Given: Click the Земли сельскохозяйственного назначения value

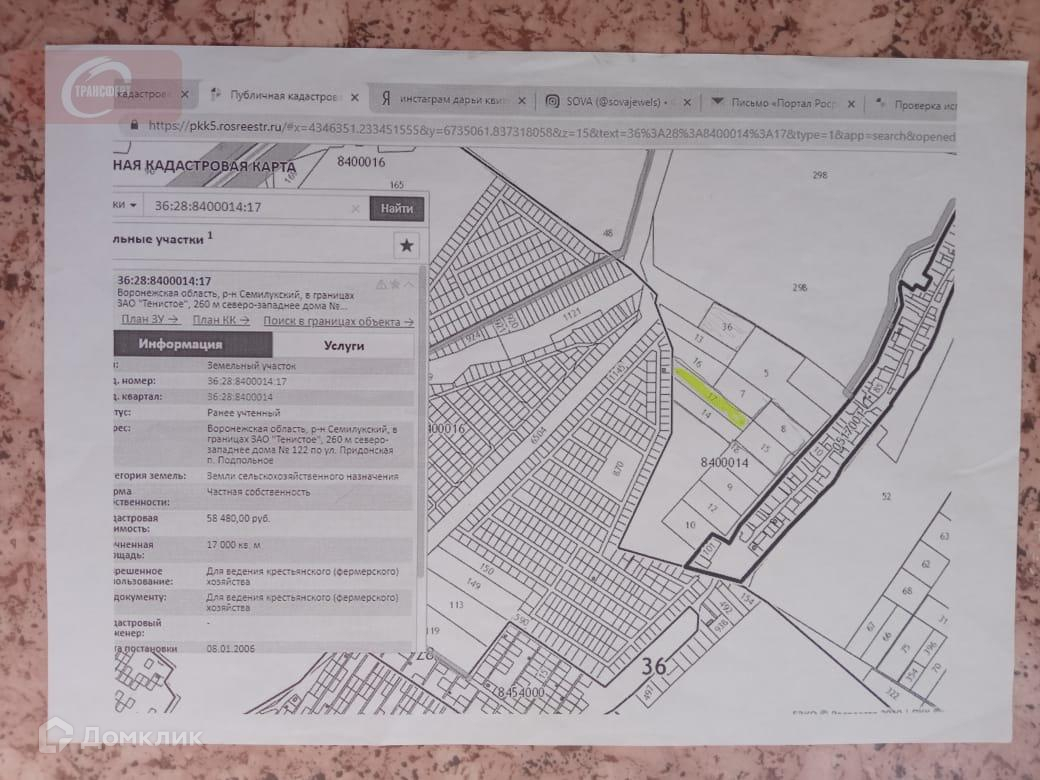Looking at the screenshot, I should 302,476.
